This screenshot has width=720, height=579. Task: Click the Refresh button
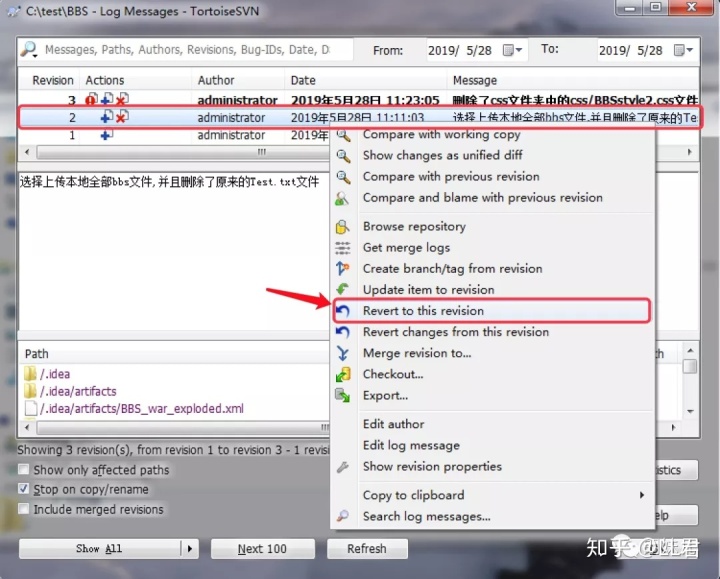(x=367, y=549)
